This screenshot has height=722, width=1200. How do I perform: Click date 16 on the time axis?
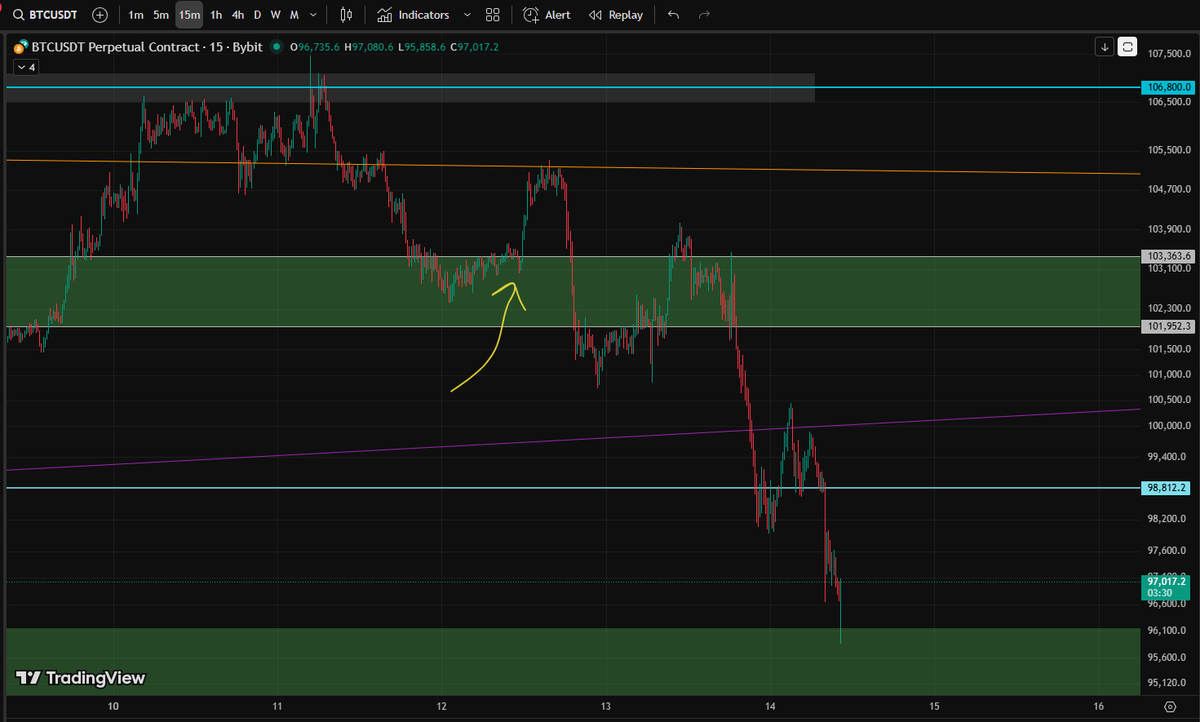click(1097, 707)
